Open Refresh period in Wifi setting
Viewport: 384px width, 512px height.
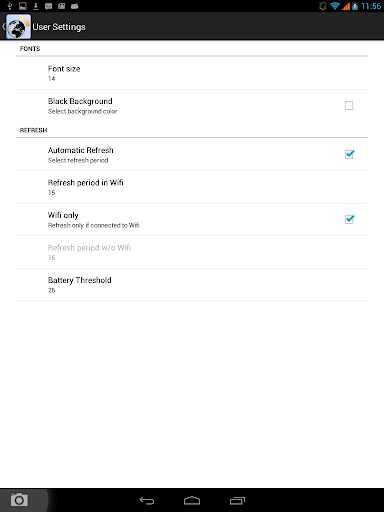(192, 187)
